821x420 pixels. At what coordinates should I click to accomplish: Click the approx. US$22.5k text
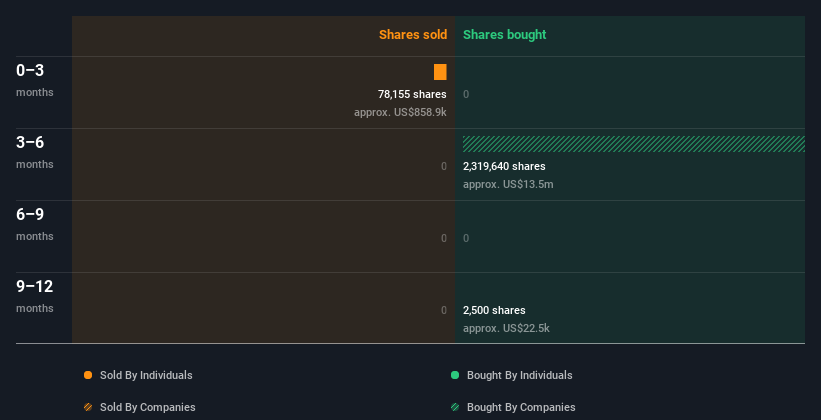(x=506, y=328)
